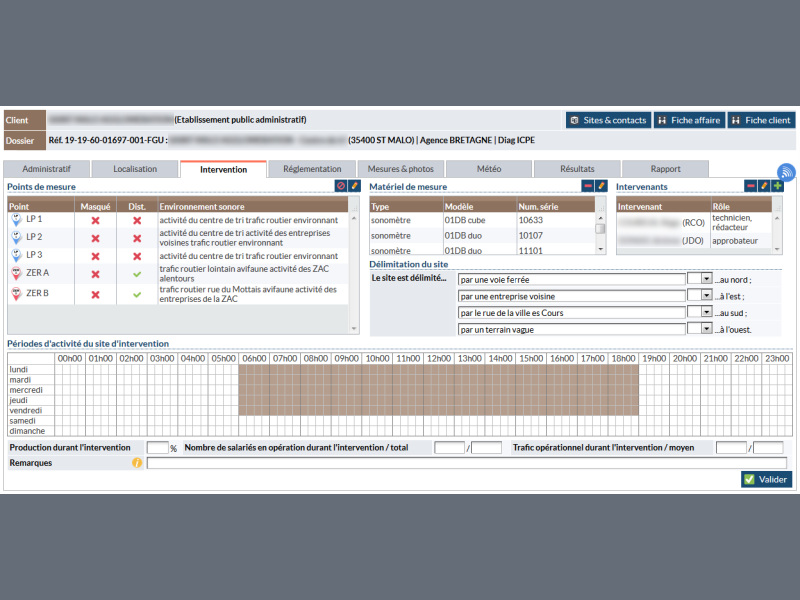Image resolution: width=800 pixels, height=600 pixels.
Task: Open the Fiche client page
Action: [x=761, y=120]
